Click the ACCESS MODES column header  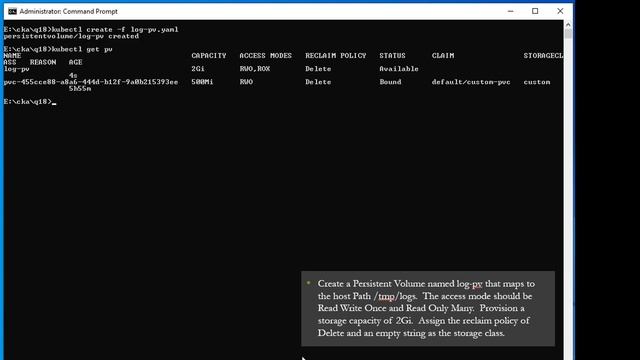coord(265,56)
